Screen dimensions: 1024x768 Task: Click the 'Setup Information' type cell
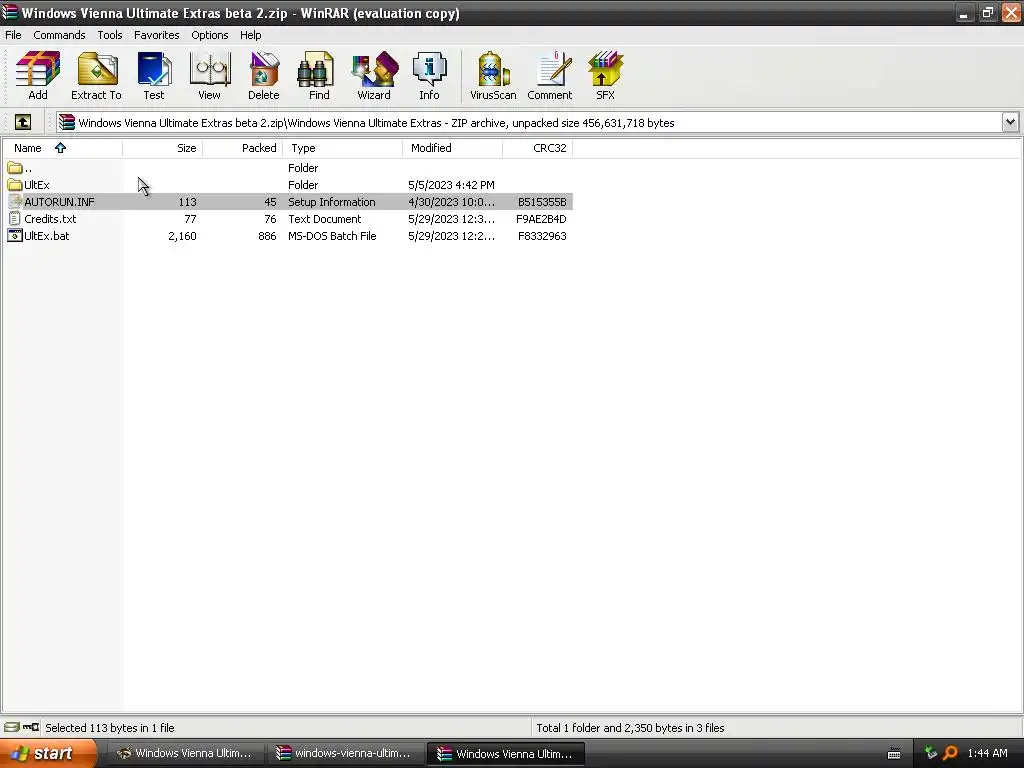coord(332,202)
